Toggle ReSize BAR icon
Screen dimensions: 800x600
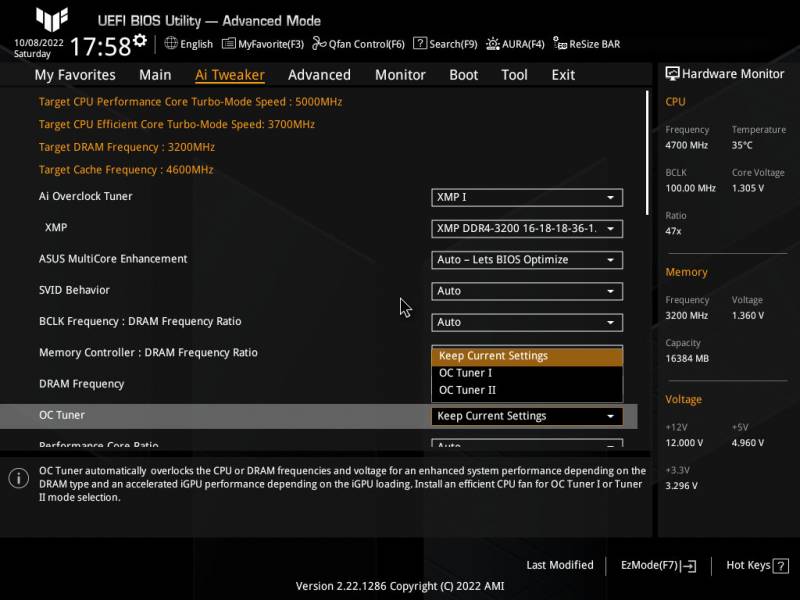[560, 43]
